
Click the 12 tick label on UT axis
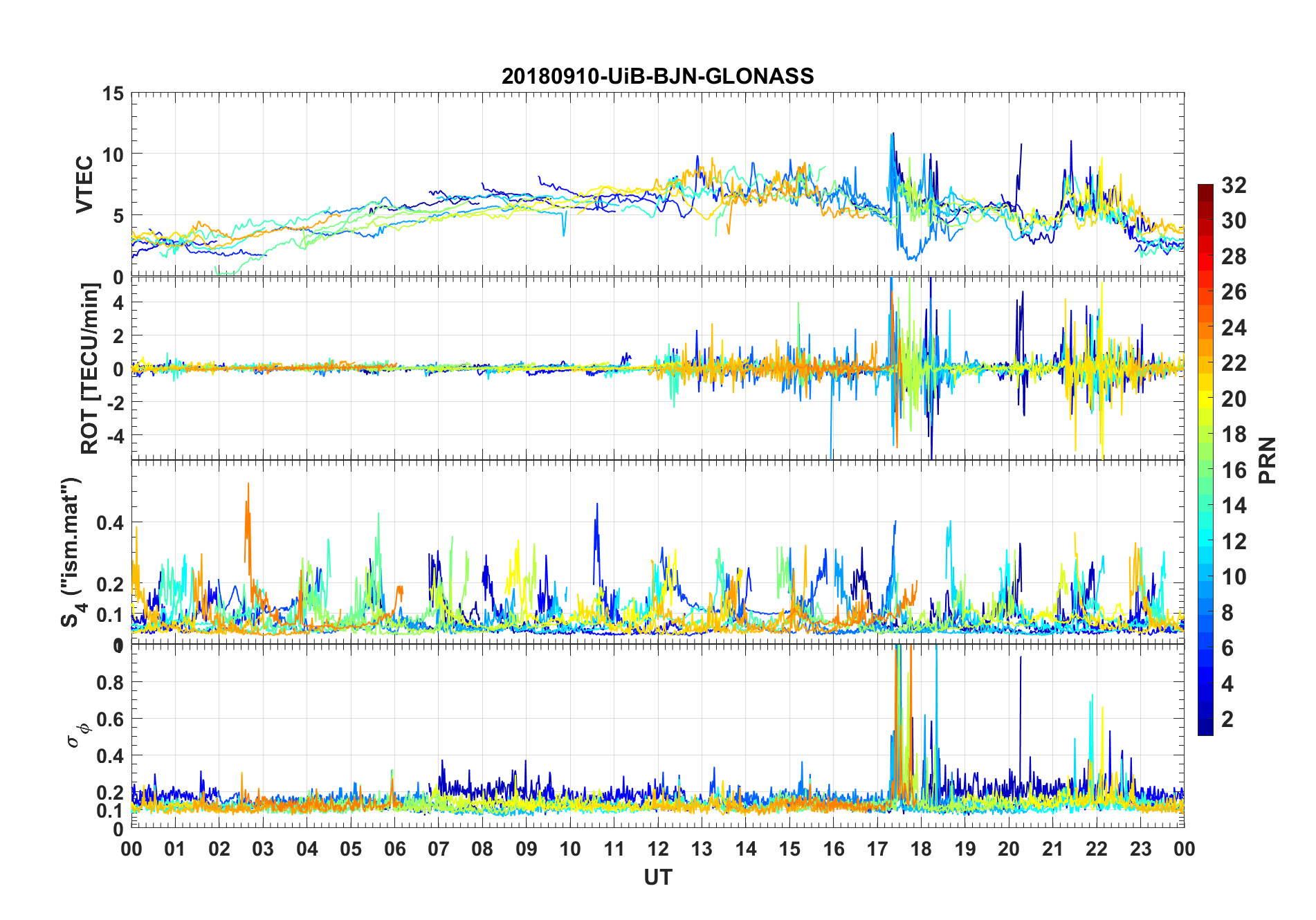658,849
